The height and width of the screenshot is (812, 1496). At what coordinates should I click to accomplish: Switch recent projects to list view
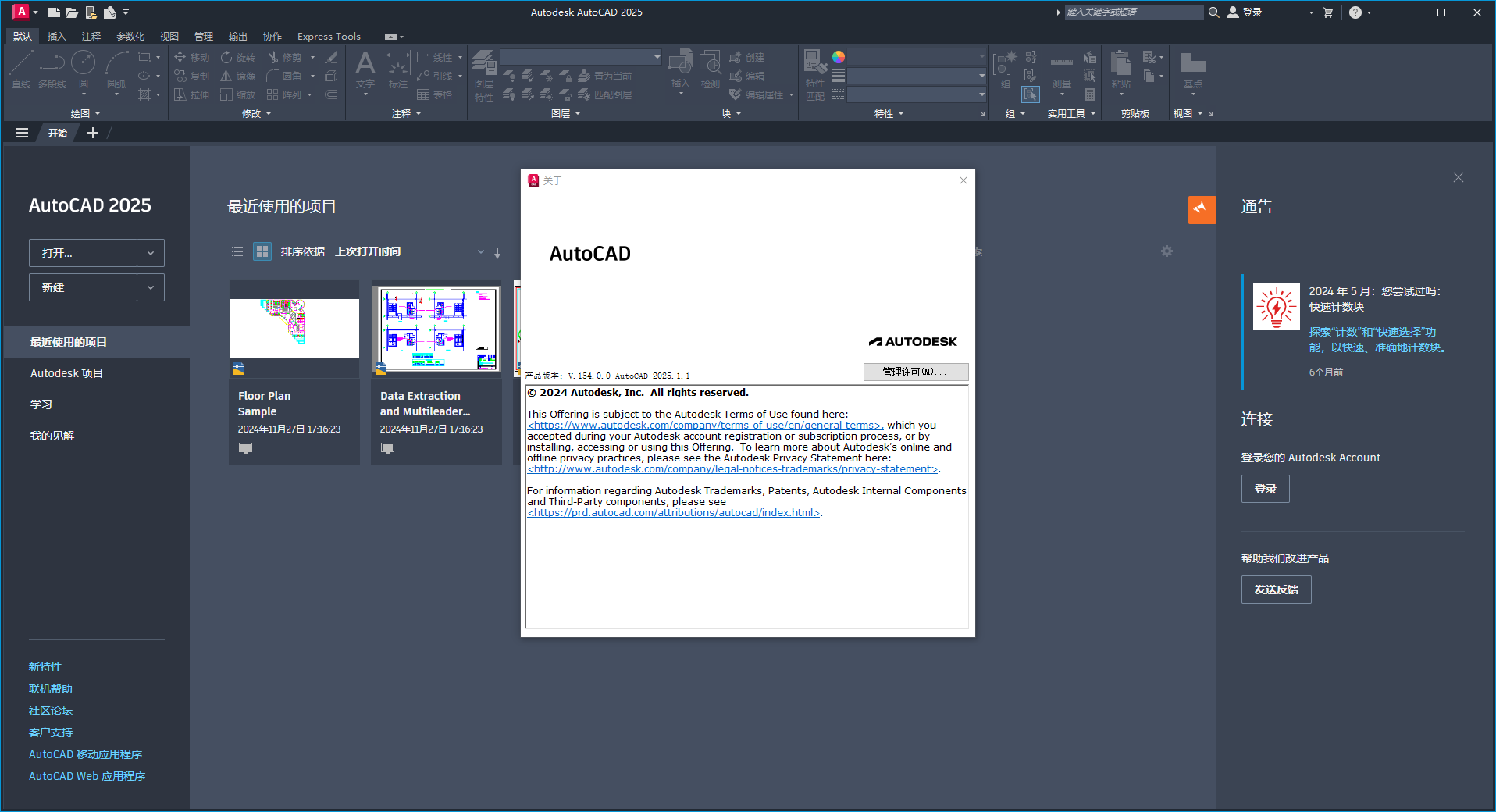click(x=237, y=251)
